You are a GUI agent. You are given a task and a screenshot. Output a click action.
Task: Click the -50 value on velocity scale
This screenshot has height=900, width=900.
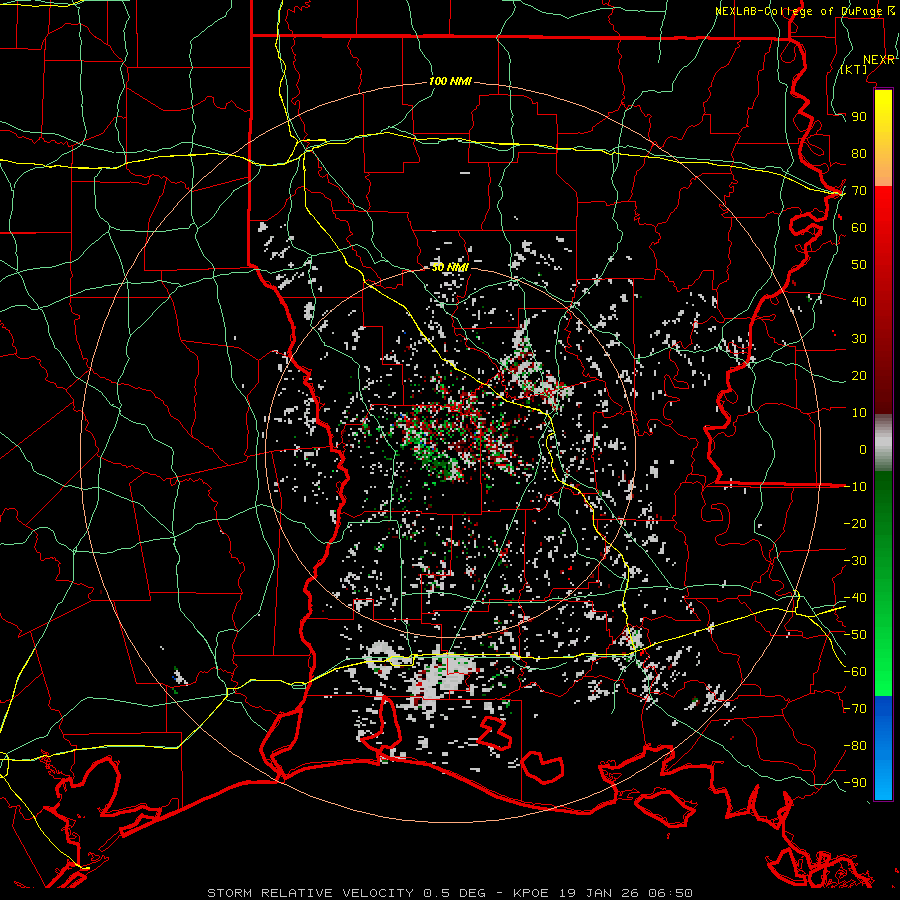tap(855, 635)
